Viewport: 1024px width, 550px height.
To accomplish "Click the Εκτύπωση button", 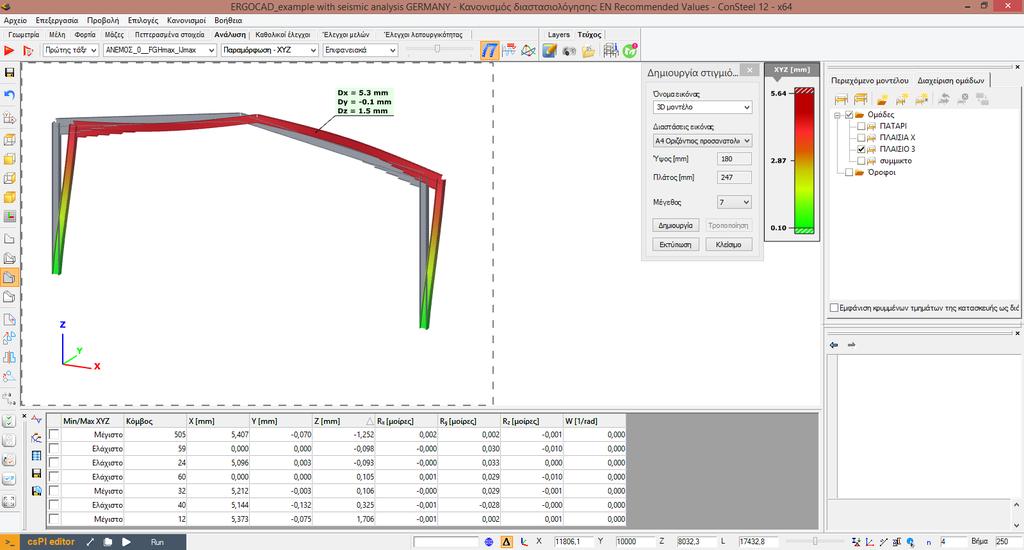I will [x=676, y=244].
